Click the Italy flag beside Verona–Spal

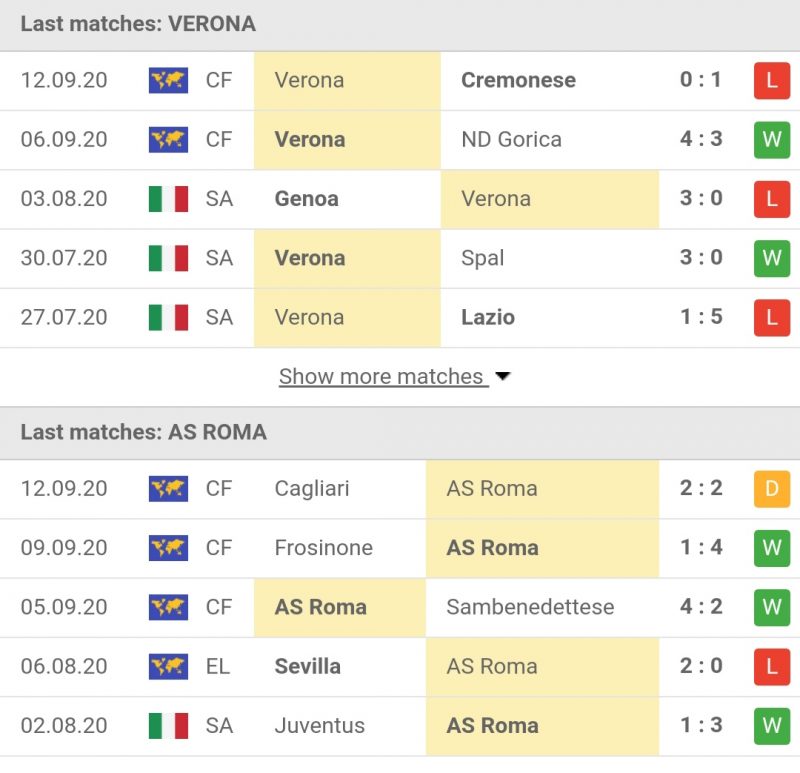pyautogui.click(x=169, y=258)
